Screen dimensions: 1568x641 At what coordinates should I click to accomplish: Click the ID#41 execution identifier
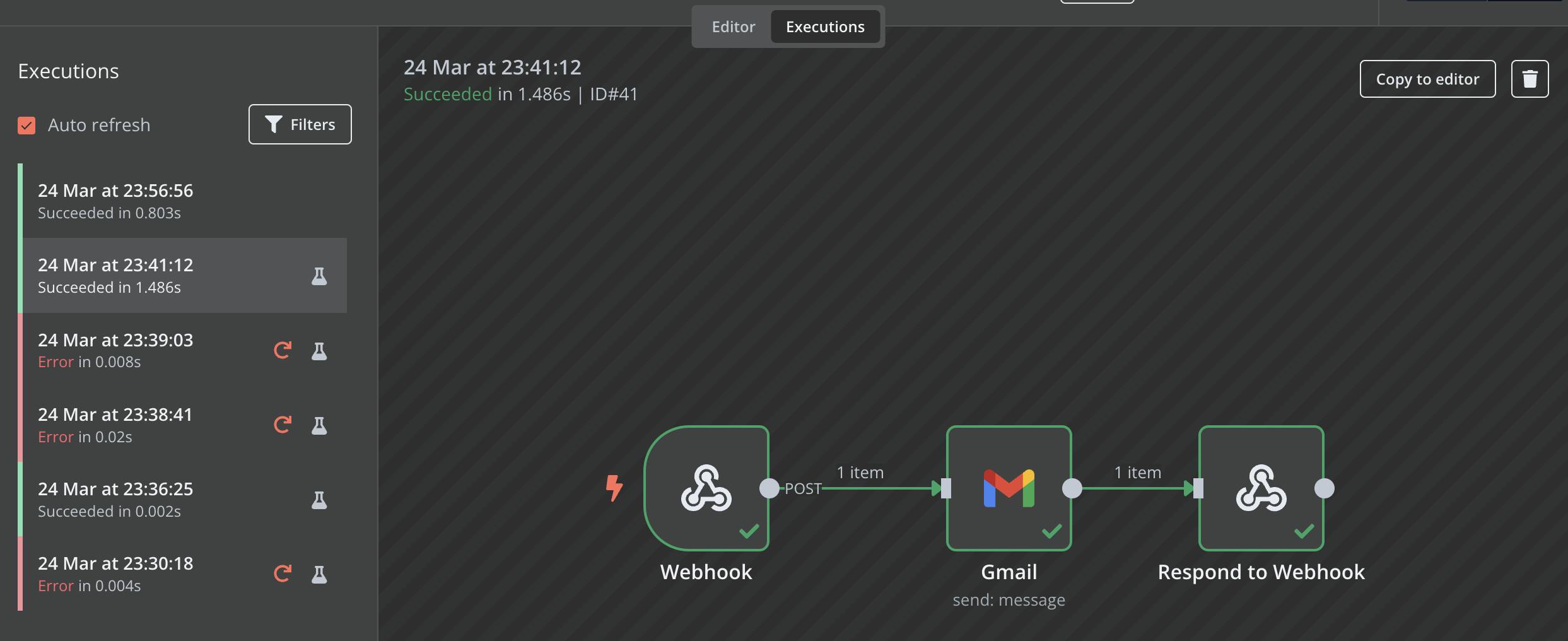click(614, 94)
